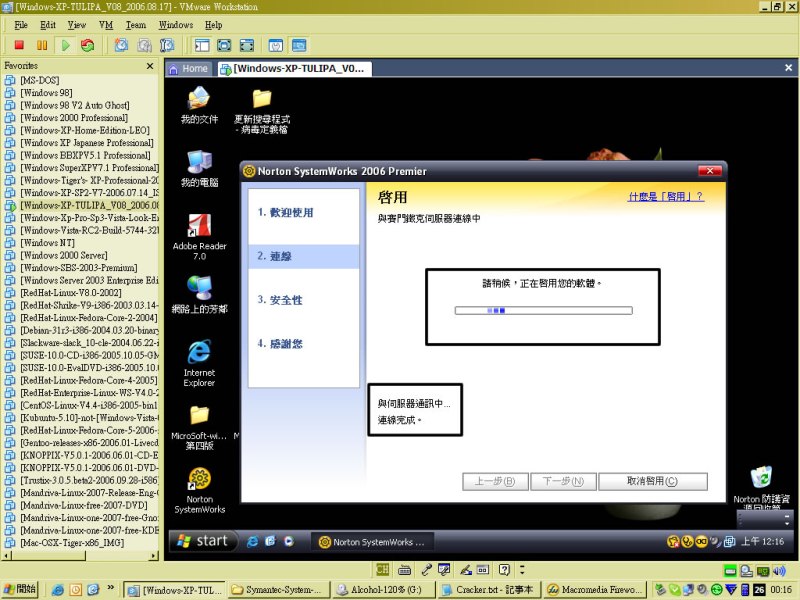Click the 什麼是「啓用」? help link

pos(666,196)
